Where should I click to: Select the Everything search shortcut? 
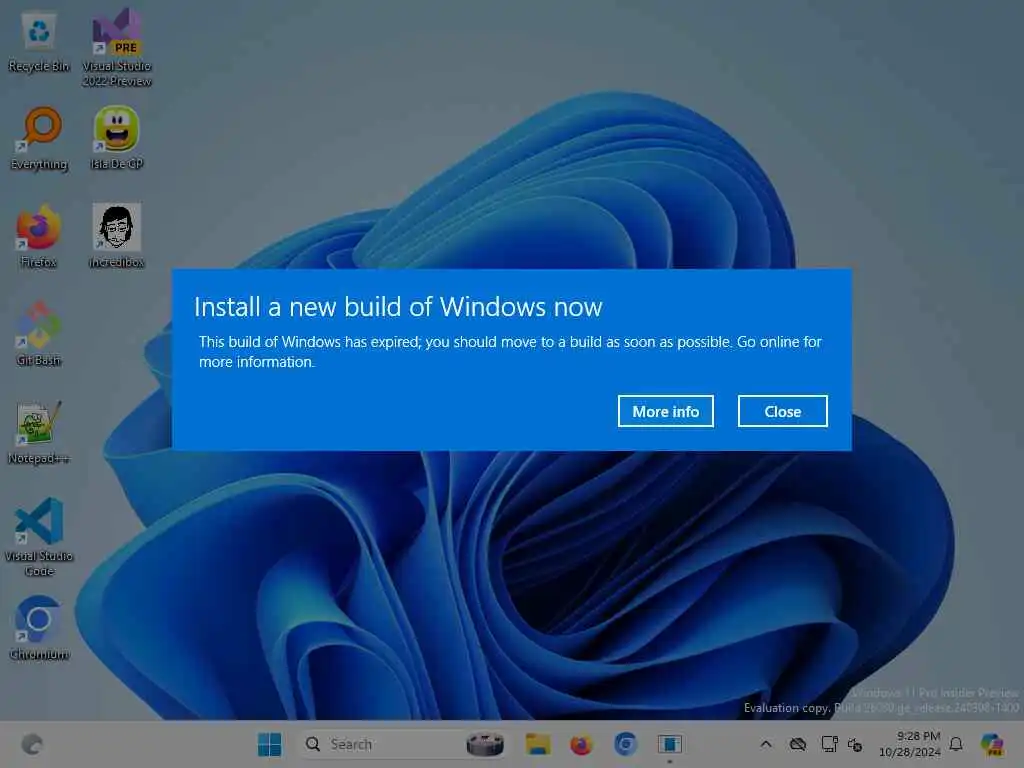tap(39, 138)
